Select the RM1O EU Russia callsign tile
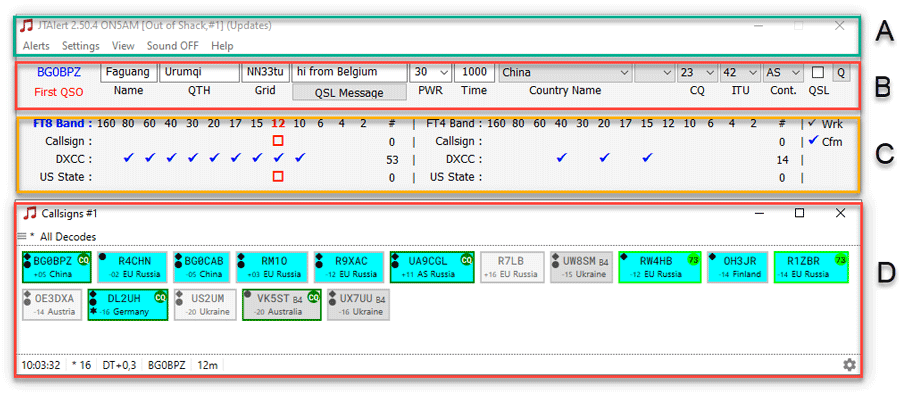The image size is (900, 398). [x=273, y=266]
